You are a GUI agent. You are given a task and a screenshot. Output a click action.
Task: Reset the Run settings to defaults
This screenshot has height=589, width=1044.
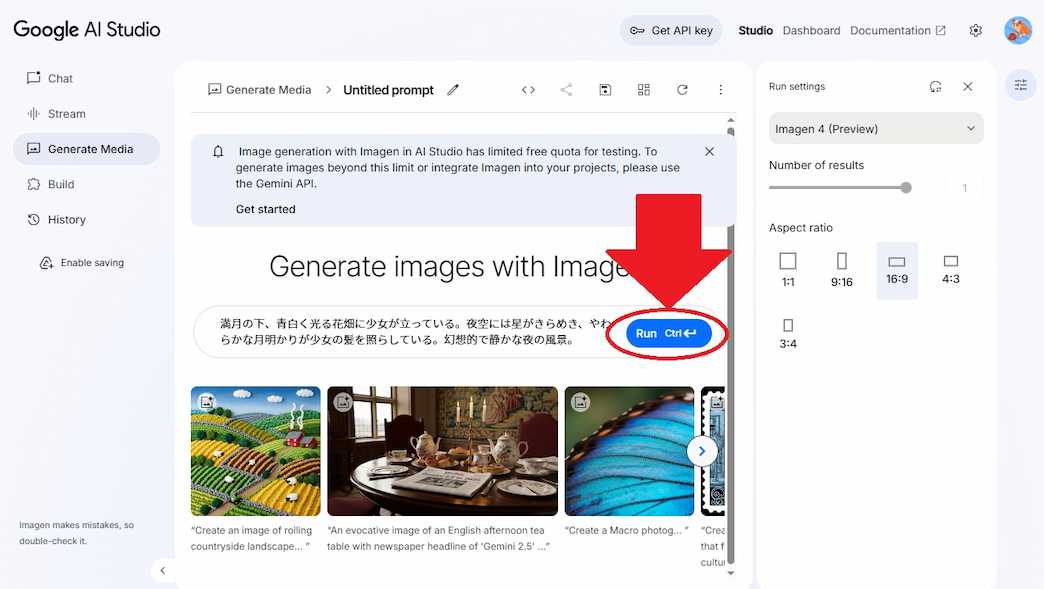(x=935, y=86)
